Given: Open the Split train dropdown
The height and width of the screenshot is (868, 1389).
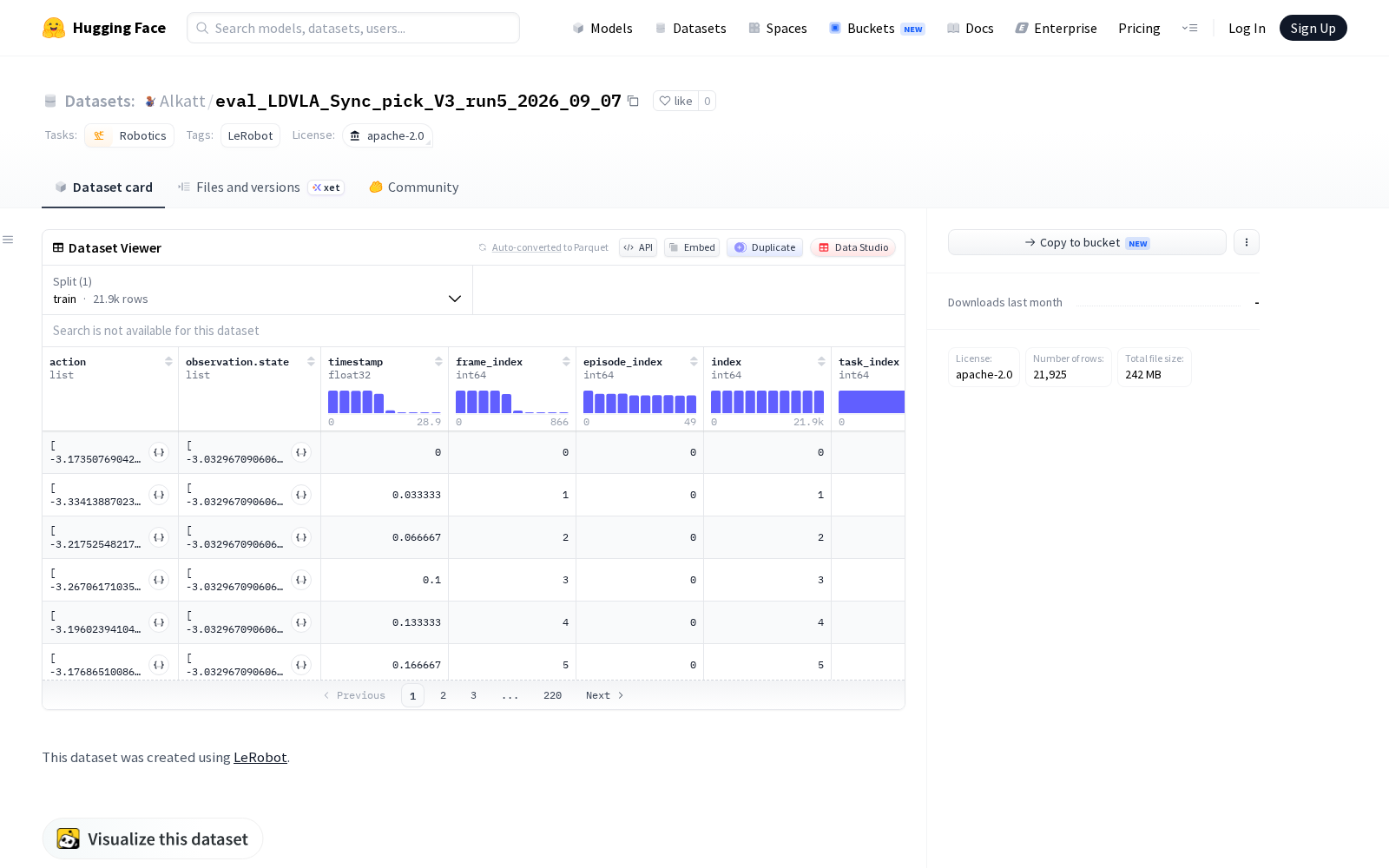Looking at the screenshot, I should click(257, 290).
